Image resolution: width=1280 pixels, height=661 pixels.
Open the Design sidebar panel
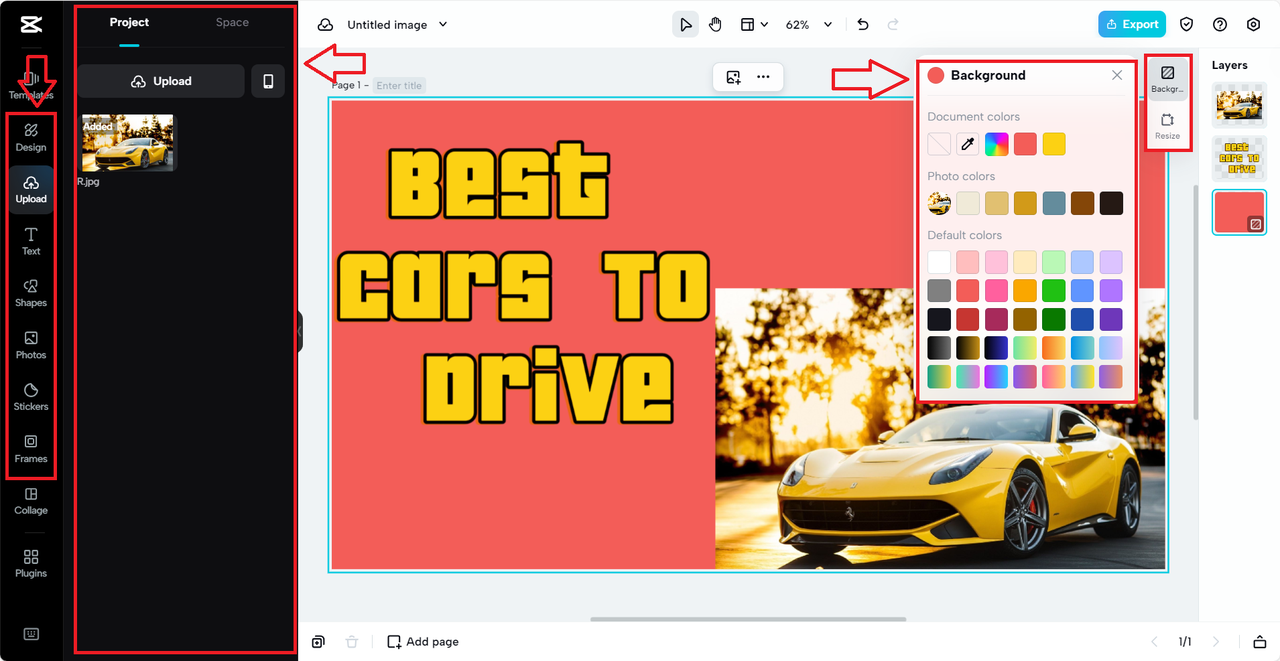(31, 137)
